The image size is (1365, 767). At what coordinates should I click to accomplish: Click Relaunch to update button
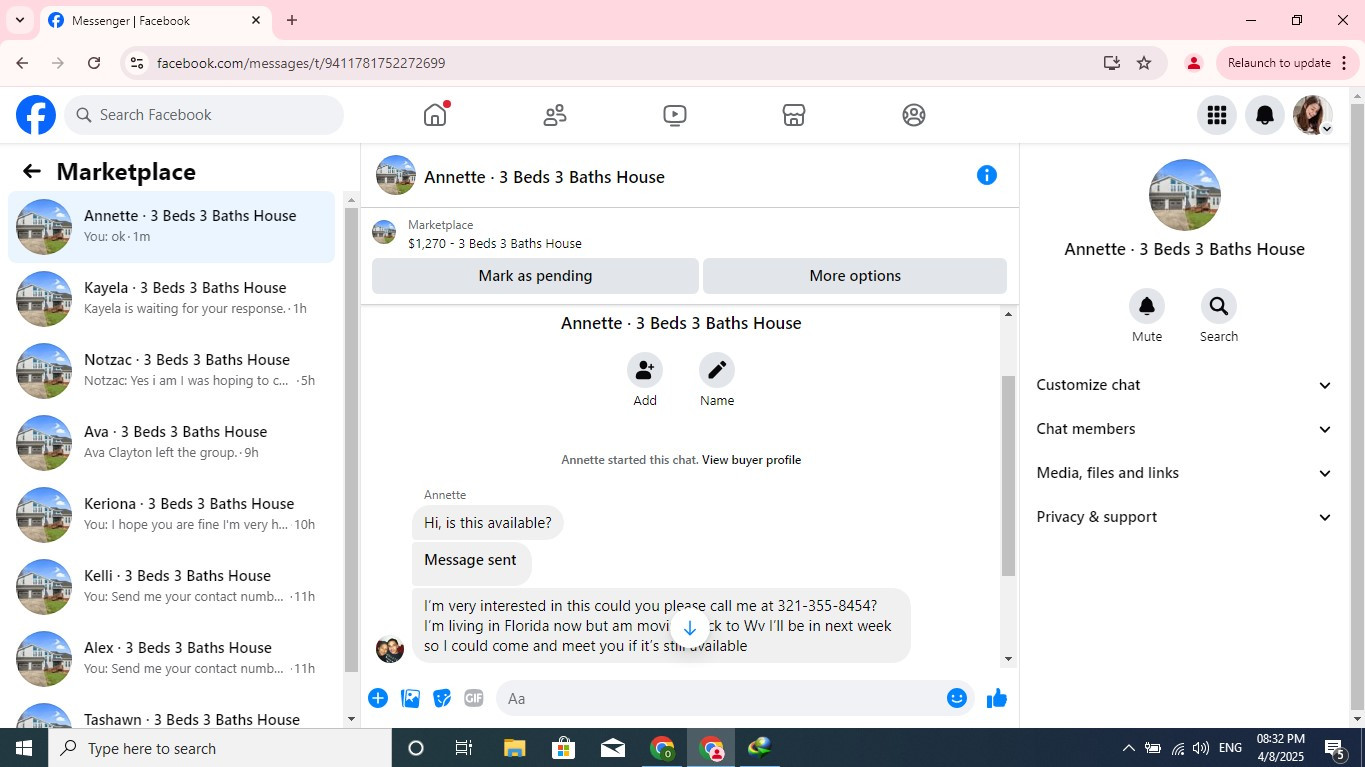click(1278, 63)
